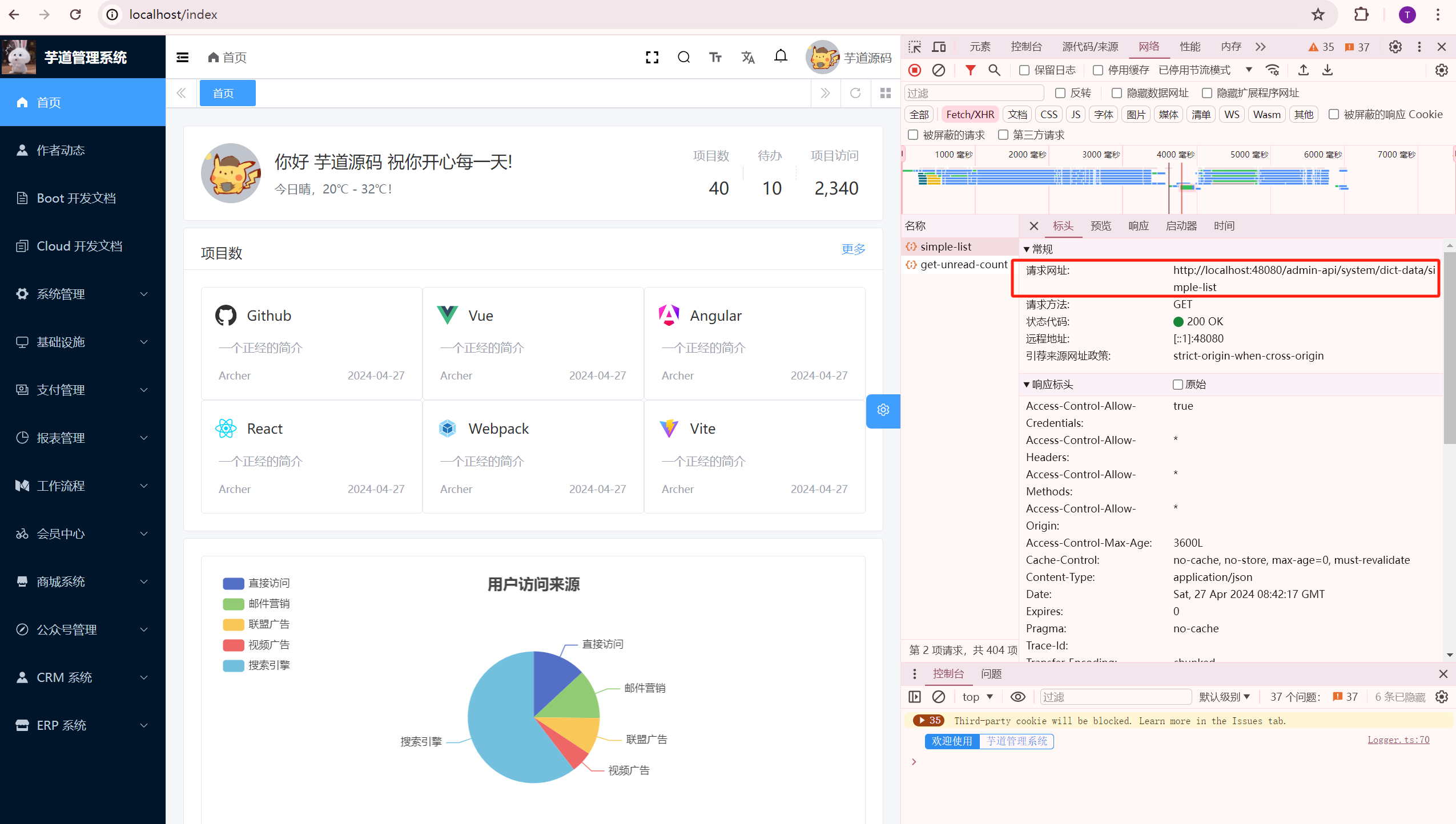Tick the 隐藏扩展程序网址 checkbox
Image resolution: width=1456 pixels, height=824 pixels.
click(1207, 93)
